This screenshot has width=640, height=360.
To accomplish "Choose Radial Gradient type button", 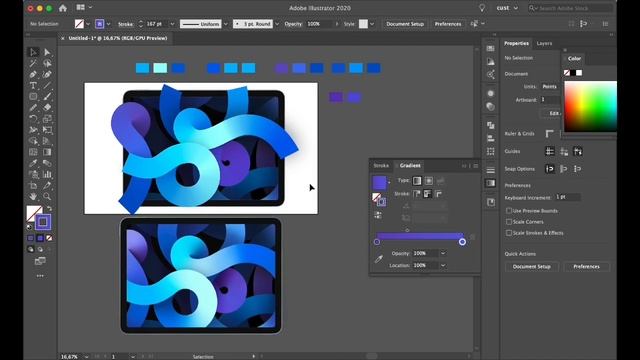I will 429,180.
